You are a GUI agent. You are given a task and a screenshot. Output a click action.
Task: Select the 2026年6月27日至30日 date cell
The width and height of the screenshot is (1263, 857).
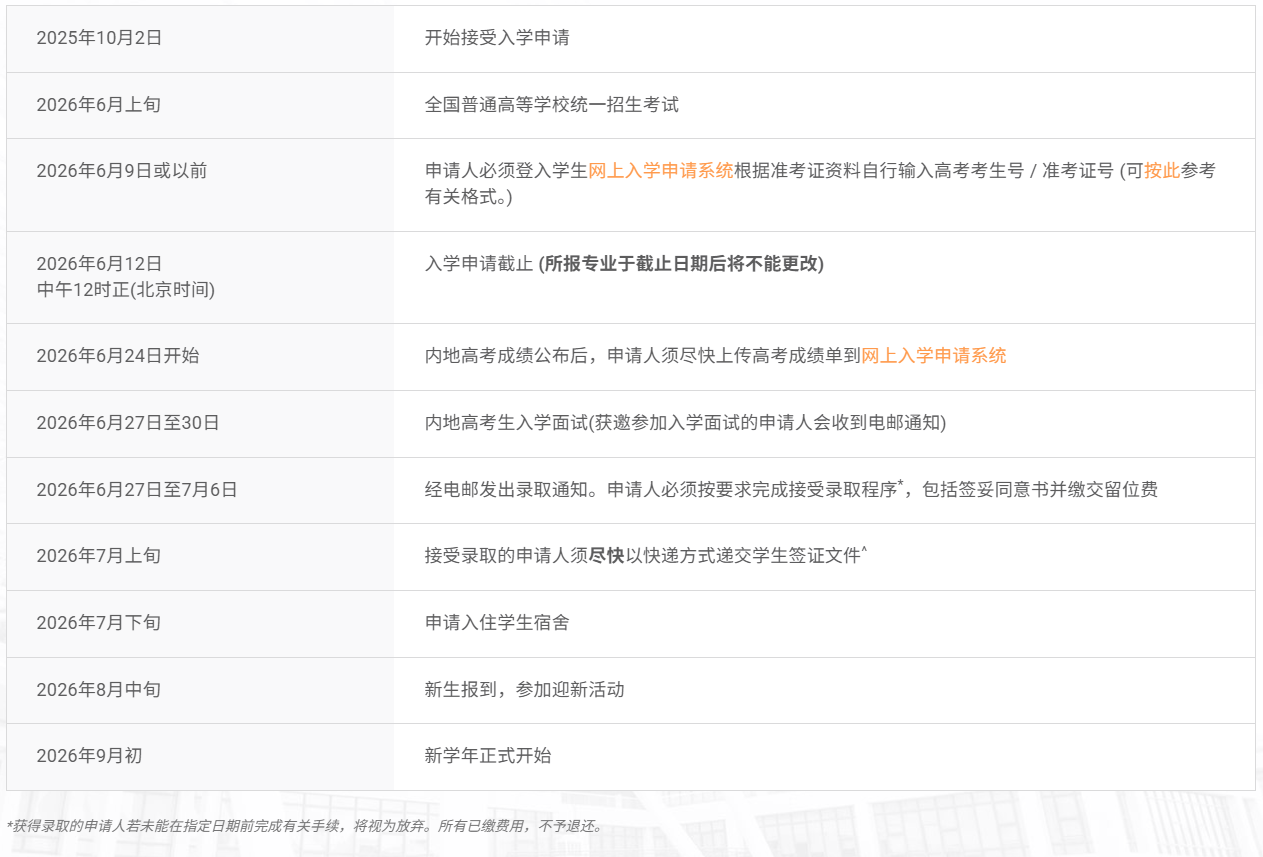[x=127, y=422]
